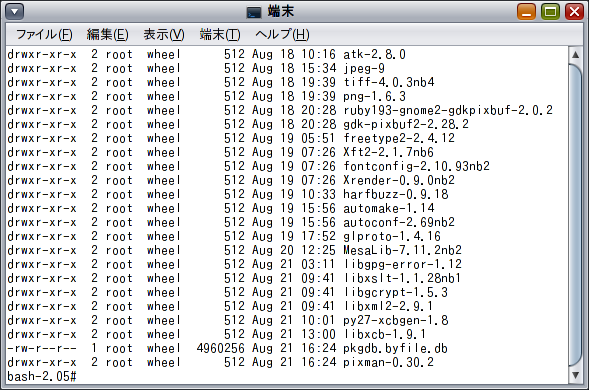This screenshot has height=390, width=589.
Task: Click the scrollbar up arrow
Action: click(x=575, y=55)
